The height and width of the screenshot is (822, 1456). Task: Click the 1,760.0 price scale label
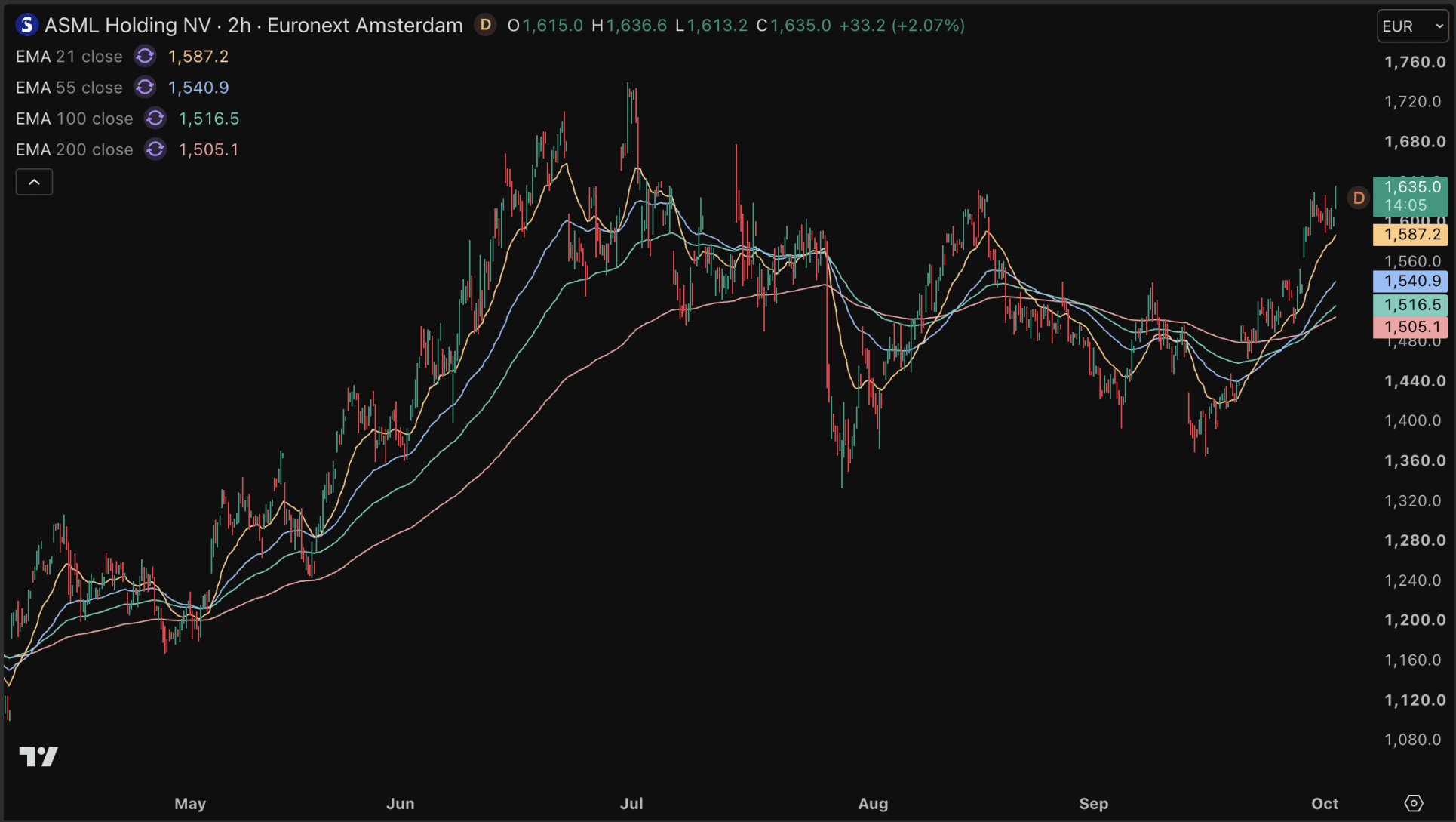[x=1415, y=62]
